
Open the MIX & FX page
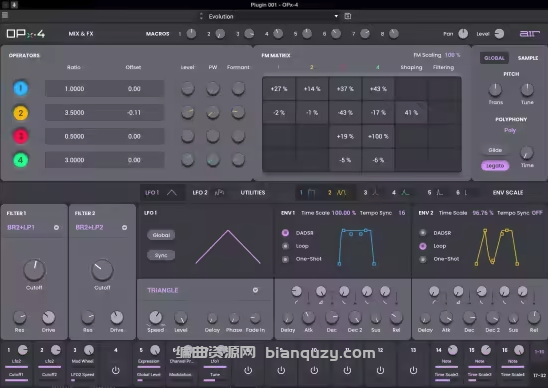click(81, 34)
